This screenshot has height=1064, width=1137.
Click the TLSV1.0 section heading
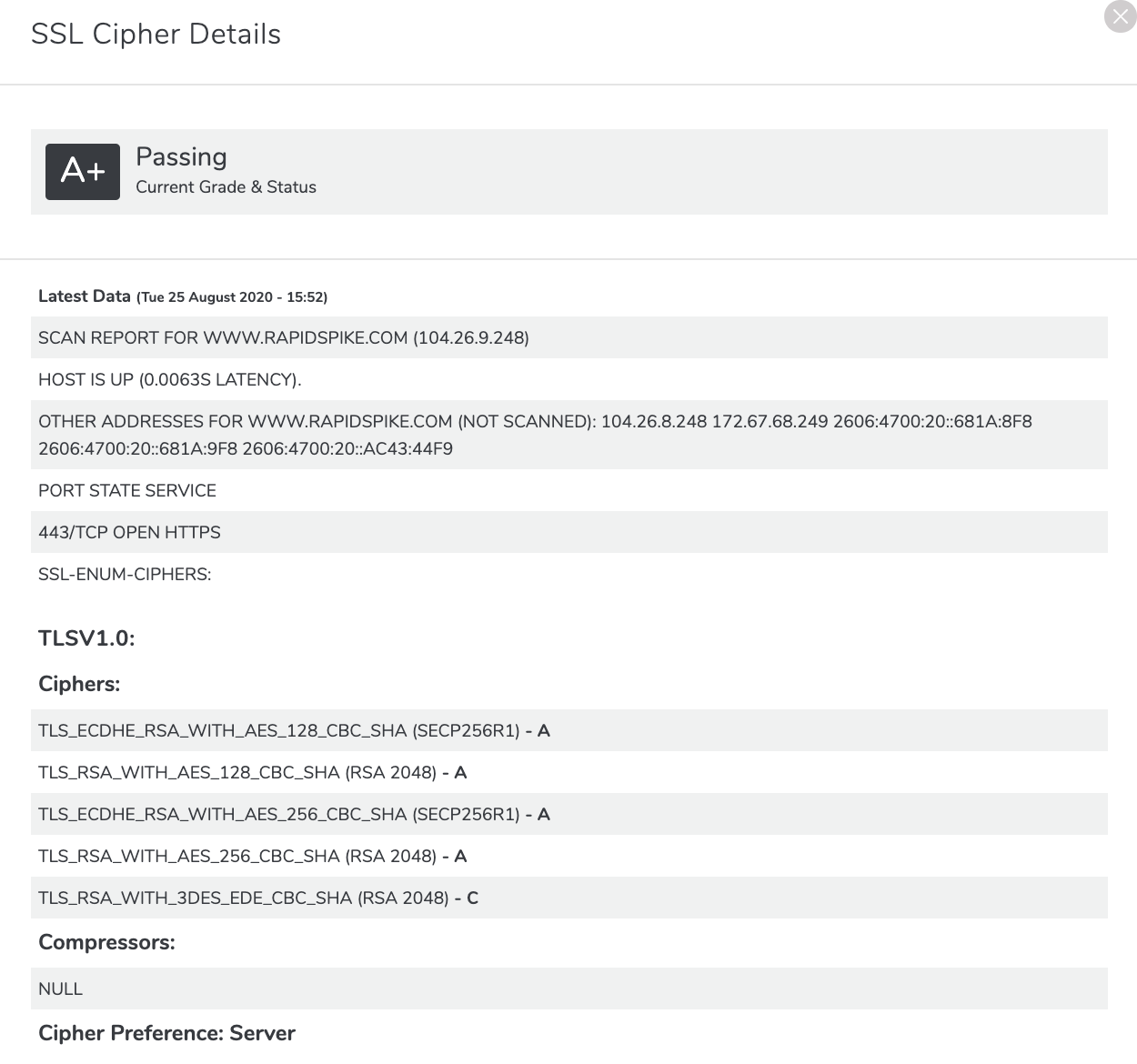point(86,638)
